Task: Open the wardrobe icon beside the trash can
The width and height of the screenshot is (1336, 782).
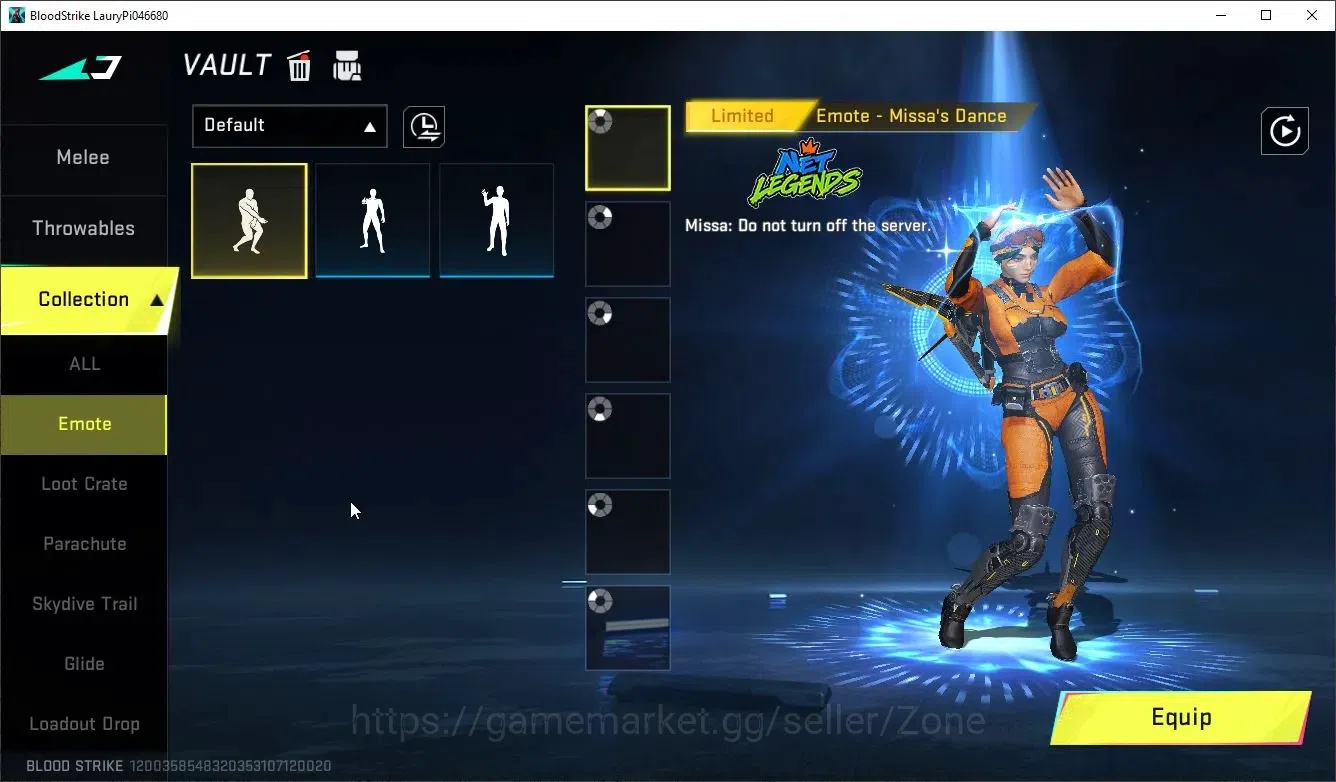Action: point(347,66)
